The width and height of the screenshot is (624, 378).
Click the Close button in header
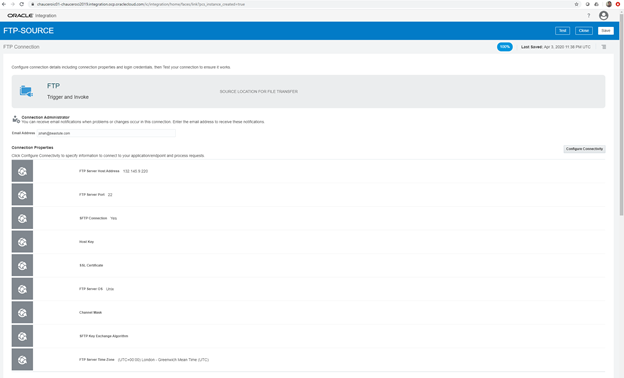pos(583,31)
